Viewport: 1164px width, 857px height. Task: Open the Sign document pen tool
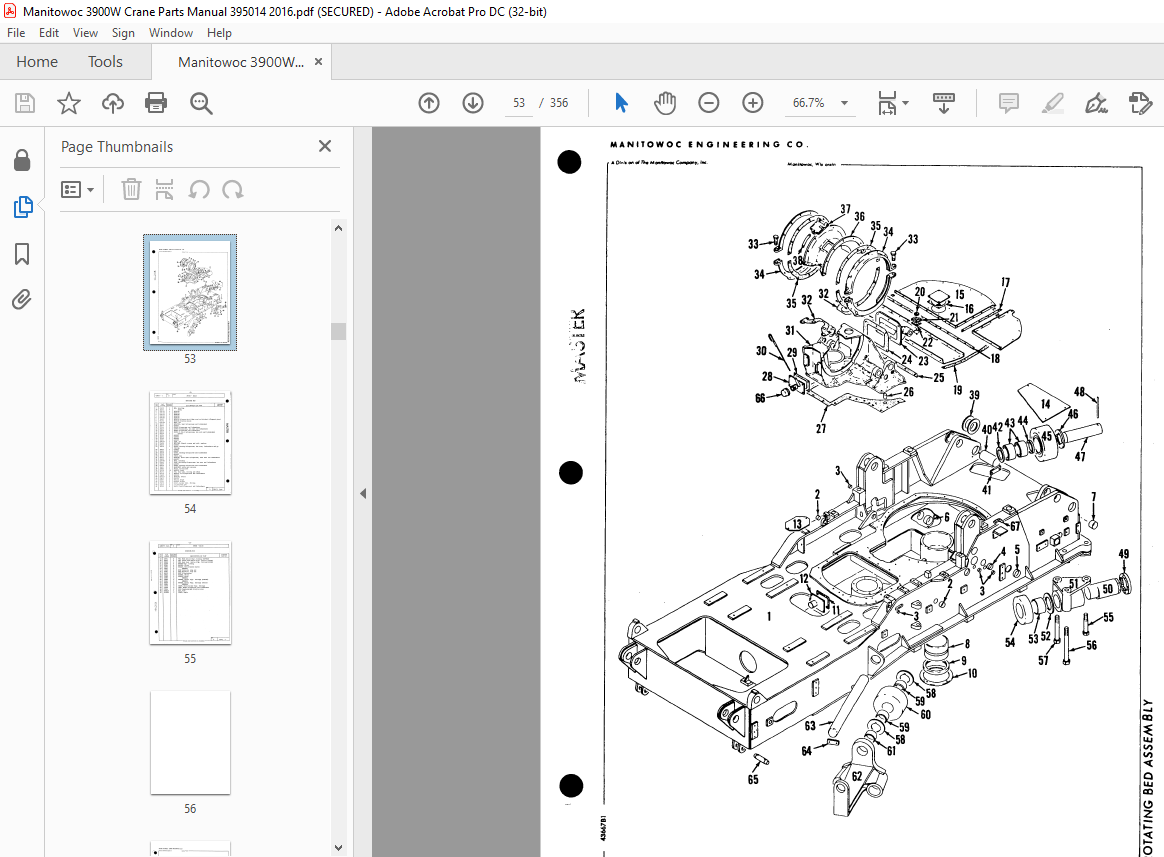[1096, 102]
